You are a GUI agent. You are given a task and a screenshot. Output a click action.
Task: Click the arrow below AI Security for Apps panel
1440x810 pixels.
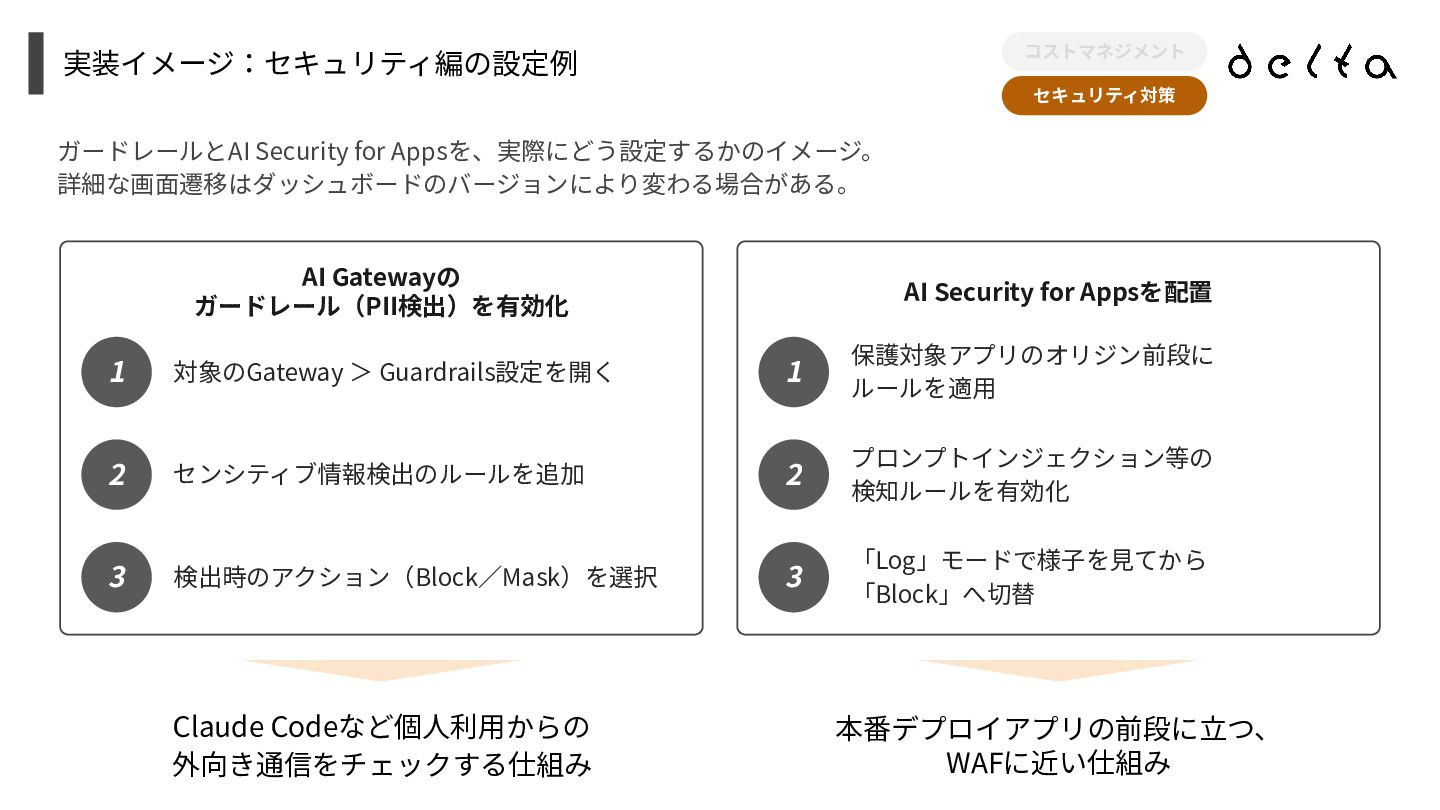tap(1058, 670)
